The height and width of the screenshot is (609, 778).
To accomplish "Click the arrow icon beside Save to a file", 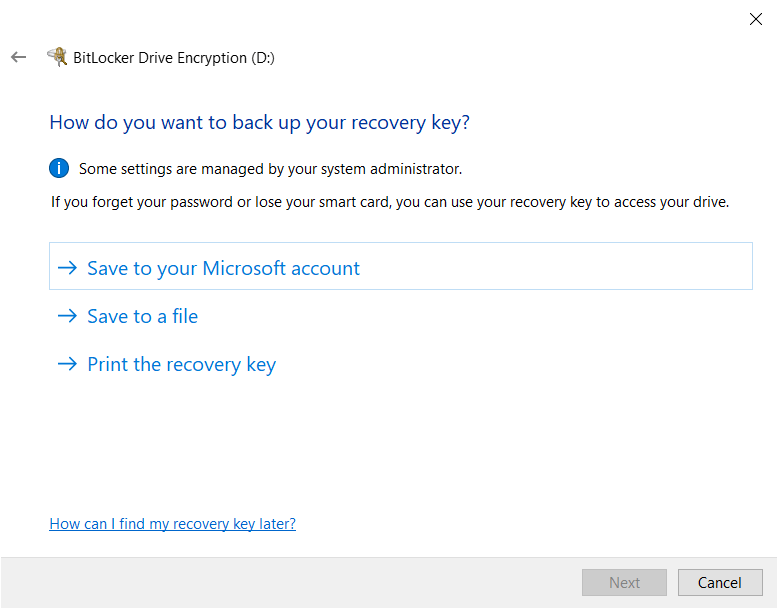I will point(67,316).
